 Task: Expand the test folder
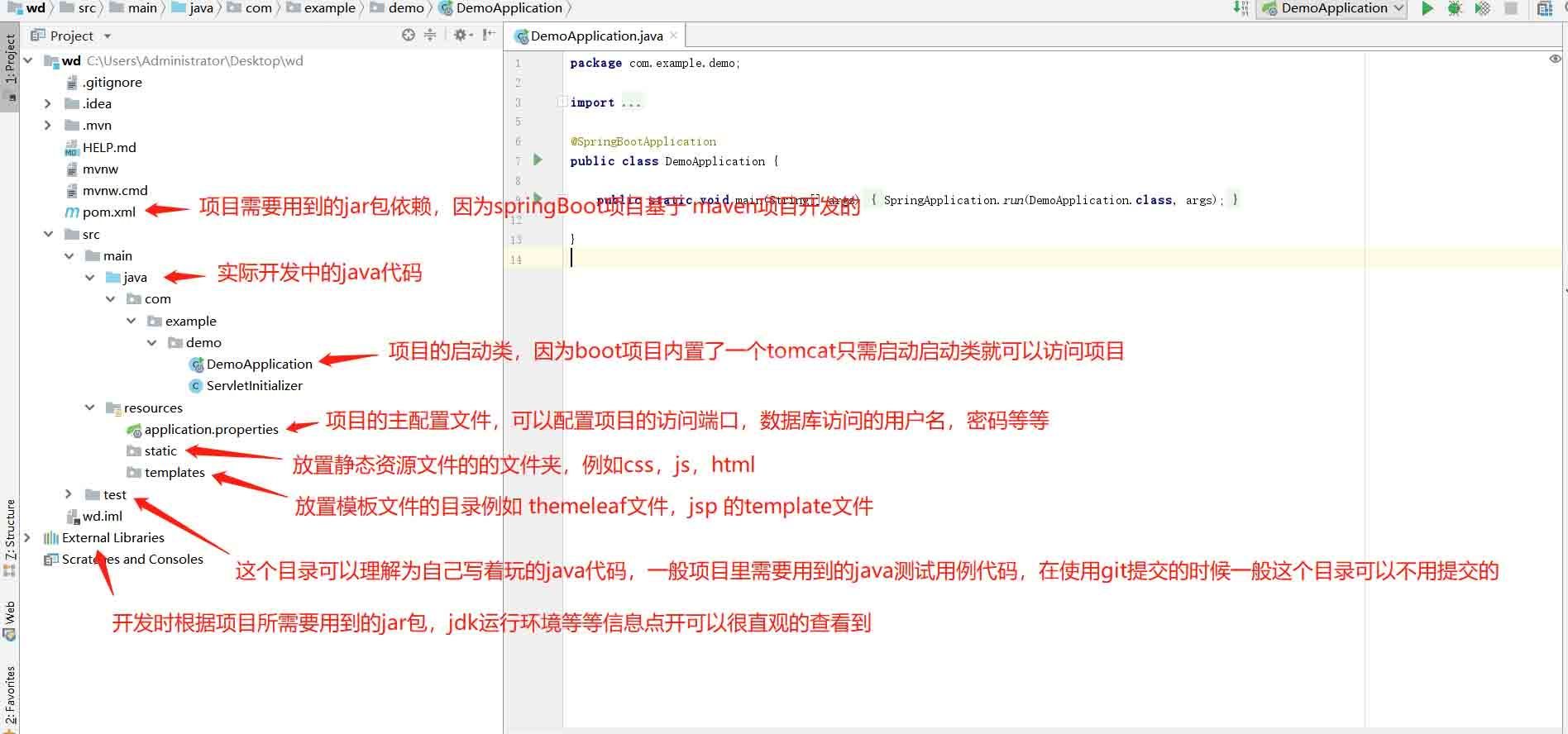[69, 494]
